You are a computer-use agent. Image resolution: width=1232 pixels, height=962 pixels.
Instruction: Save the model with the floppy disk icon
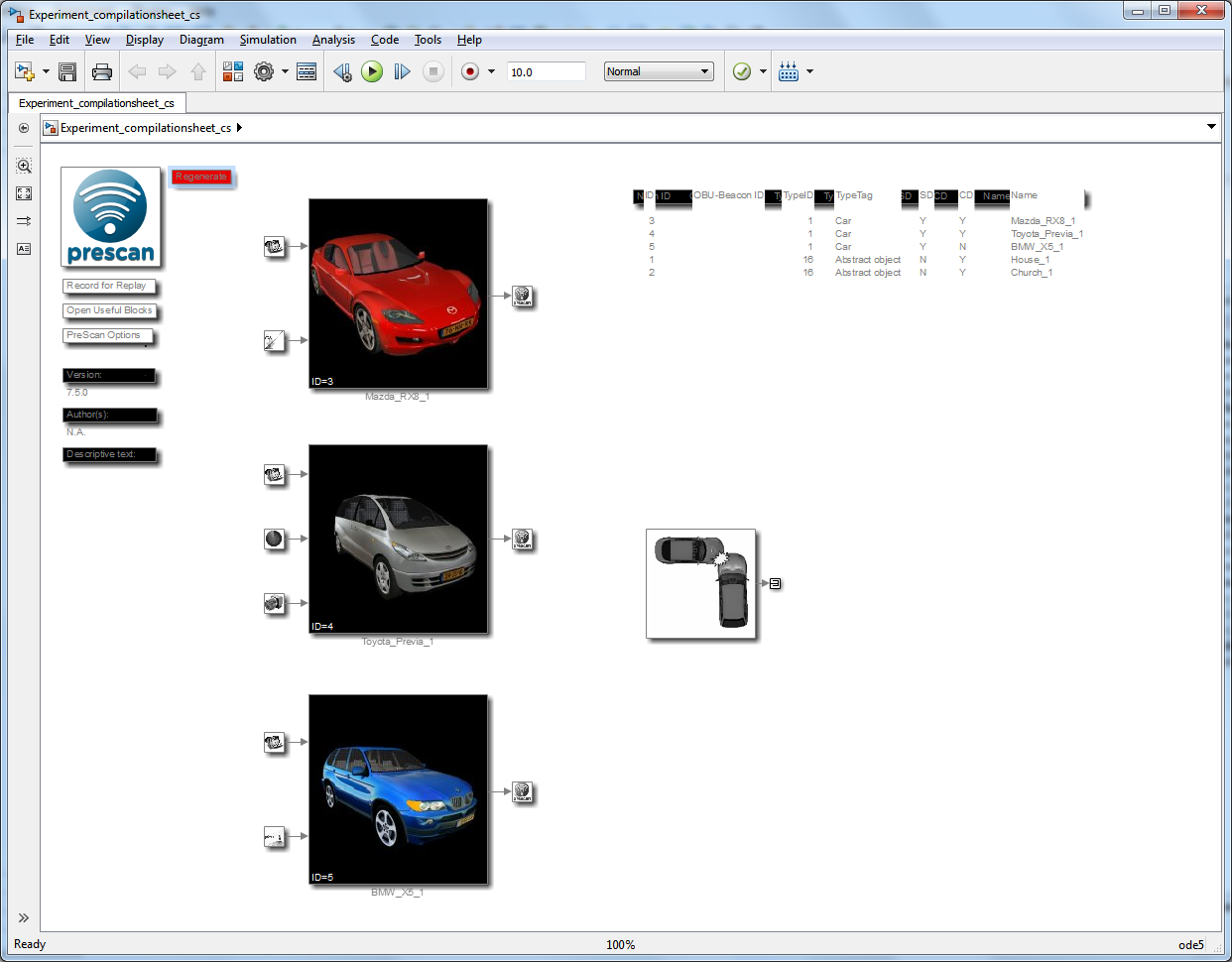67,71
